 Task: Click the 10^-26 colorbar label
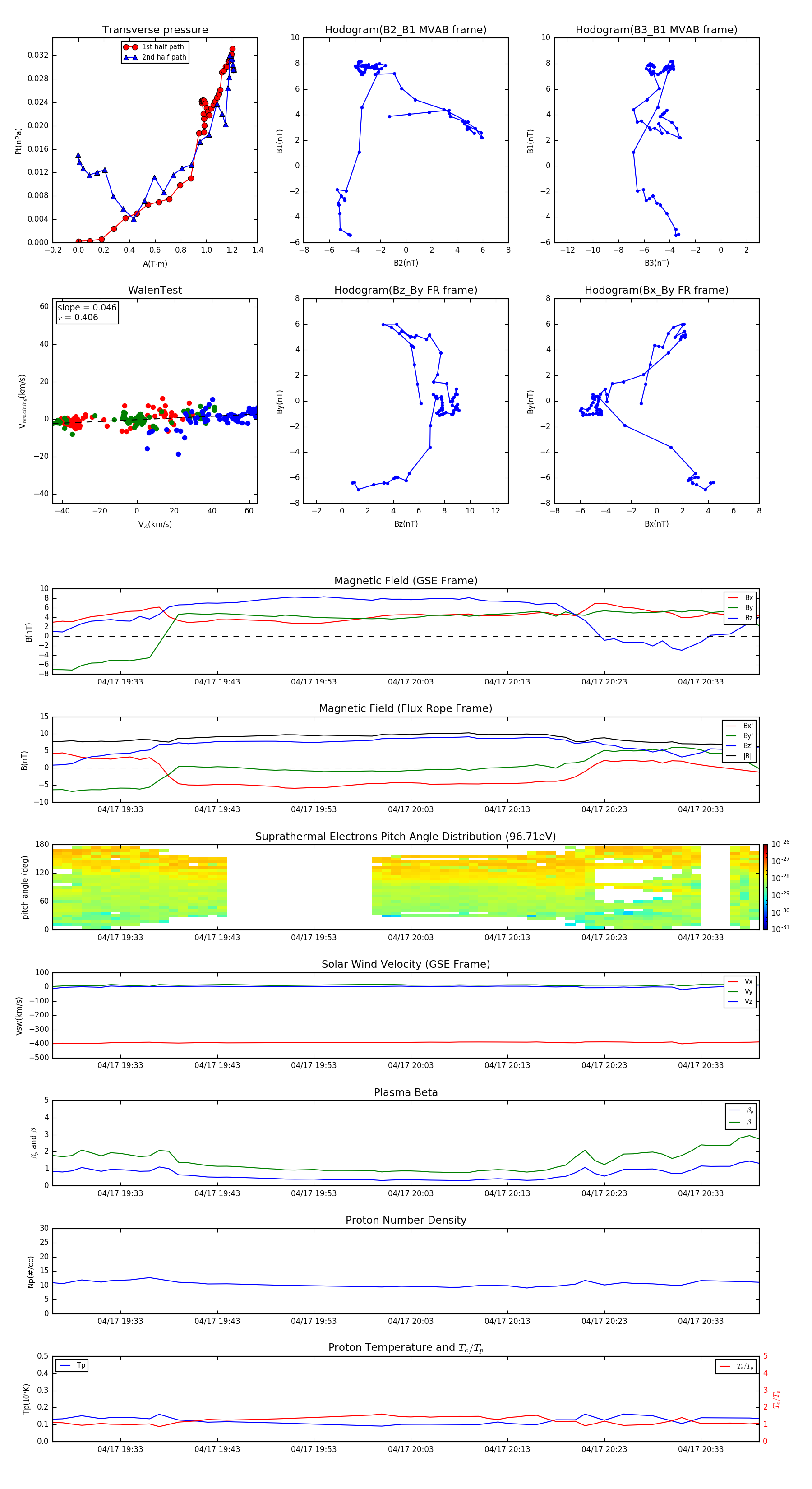tap(780, 844)
